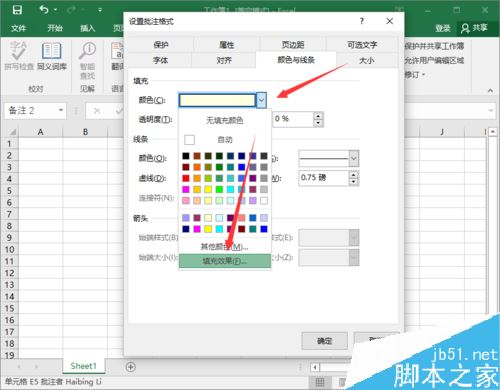Select row 15 header
The image size is (500, 390).
pyautogui.click(x=9, y=308)
